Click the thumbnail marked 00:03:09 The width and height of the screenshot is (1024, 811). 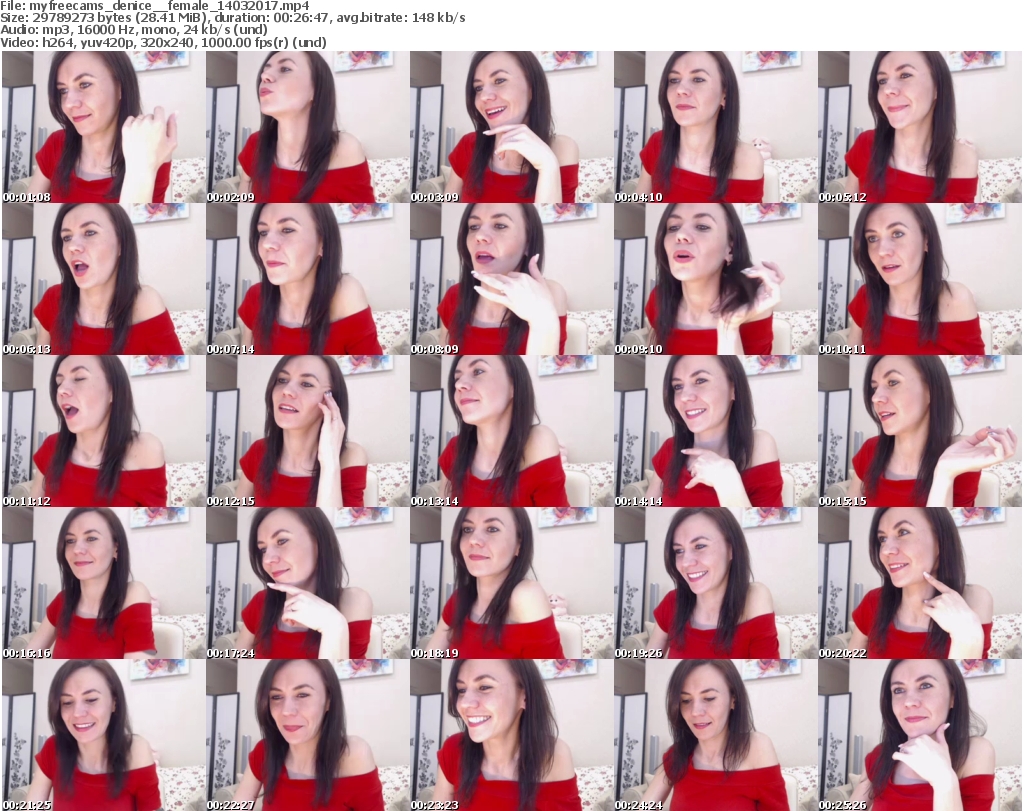point(511,127)
